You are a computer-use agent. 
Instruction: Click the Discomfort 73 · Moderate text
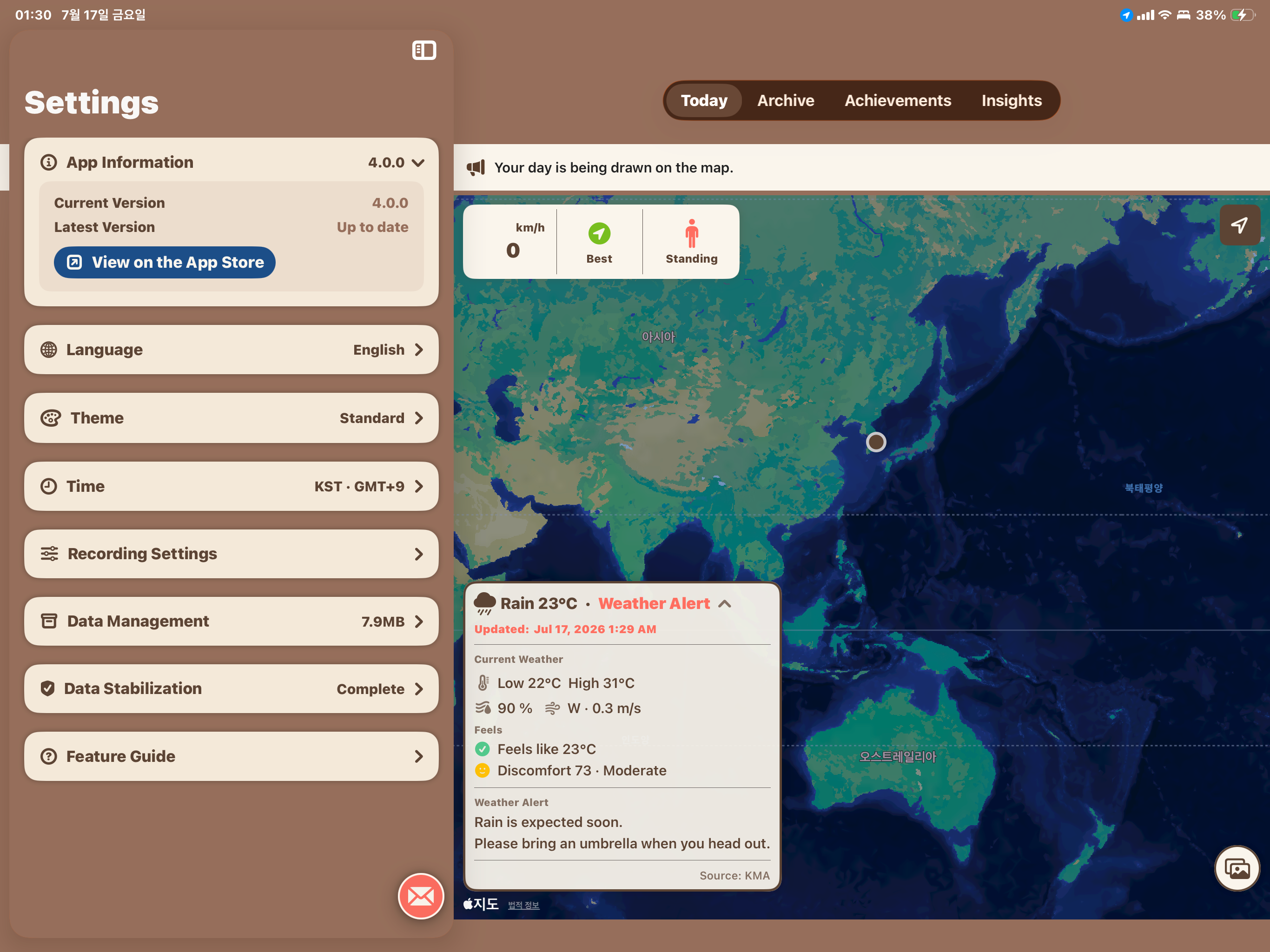click(x=582, y=771)
